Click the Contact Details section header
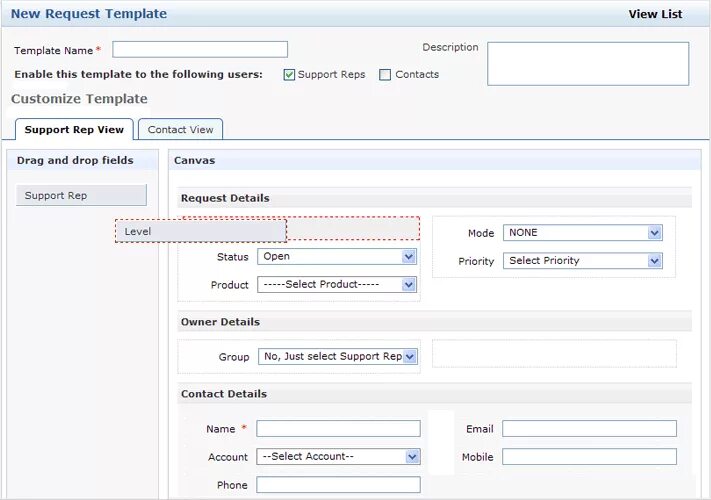The image size is (711, 500). click(434, 393)
